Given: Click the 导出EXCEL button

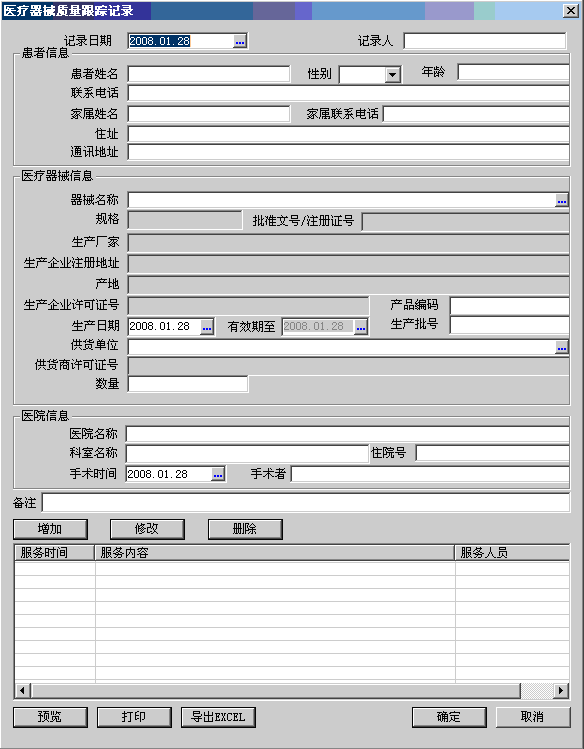Looking at the screenshot, I should pos(218,717).
